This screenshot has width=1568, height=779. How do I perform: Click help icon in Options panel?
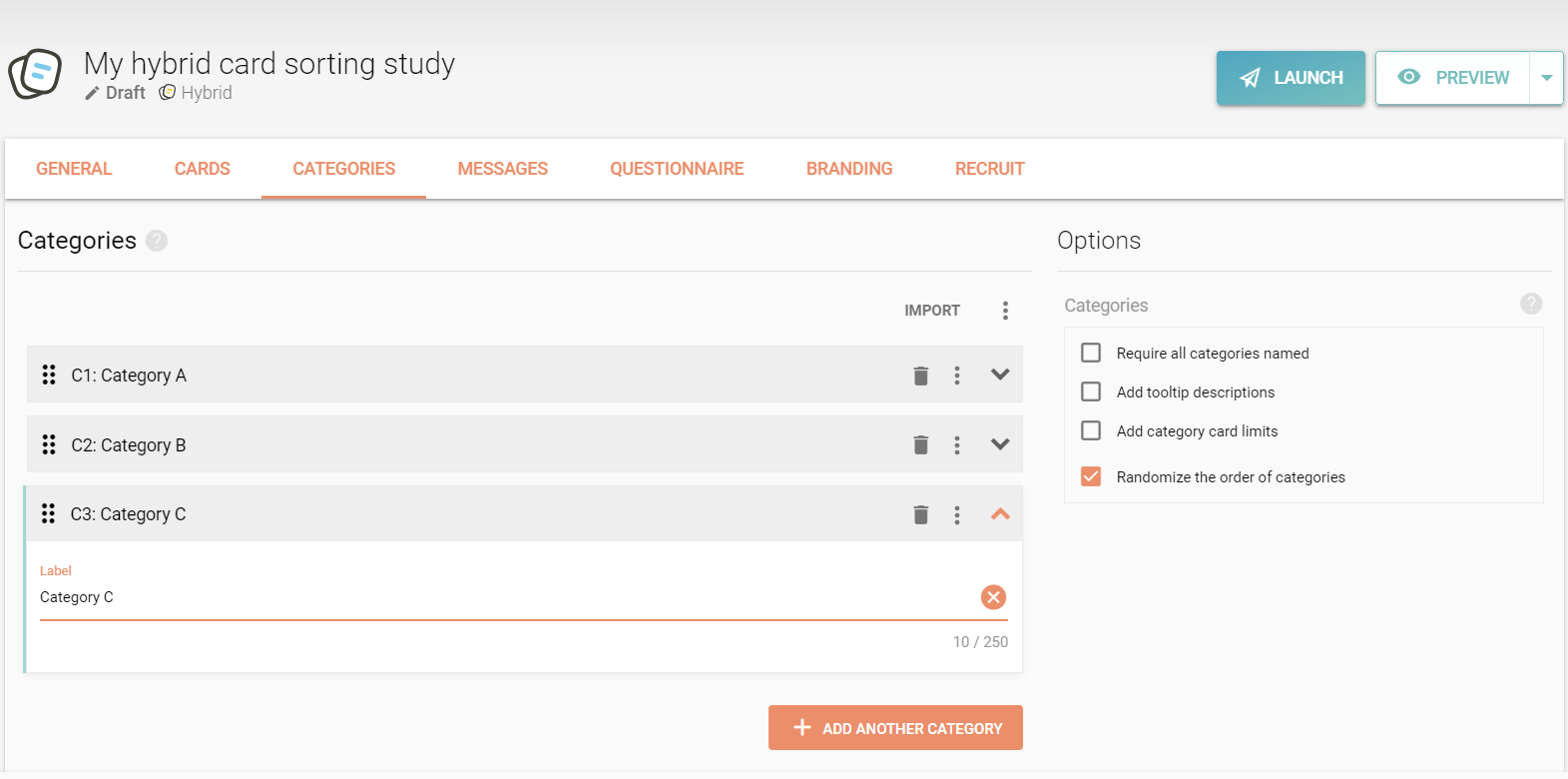tap(1530, 304)
